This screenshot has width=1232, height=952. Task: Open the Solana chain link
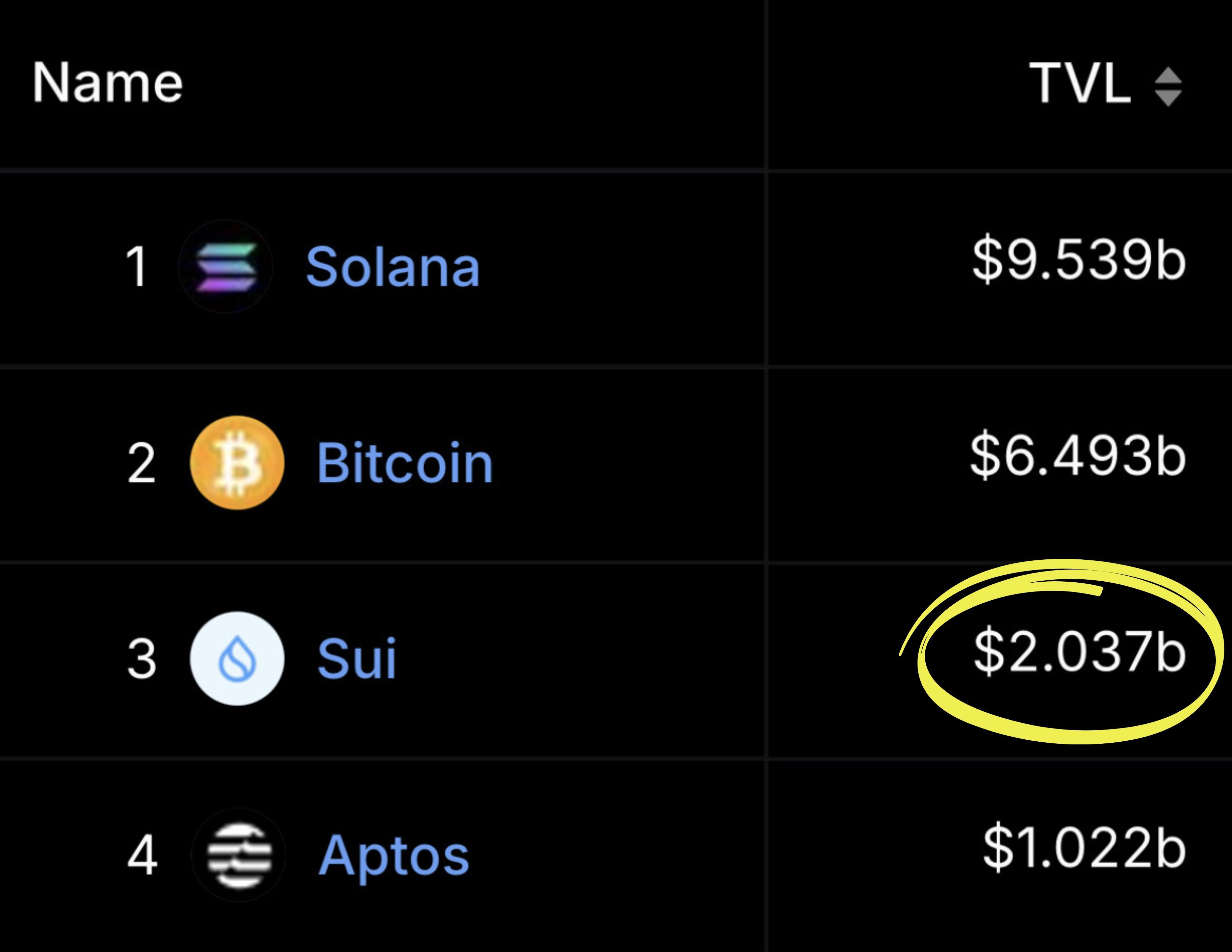click(393, 267)
